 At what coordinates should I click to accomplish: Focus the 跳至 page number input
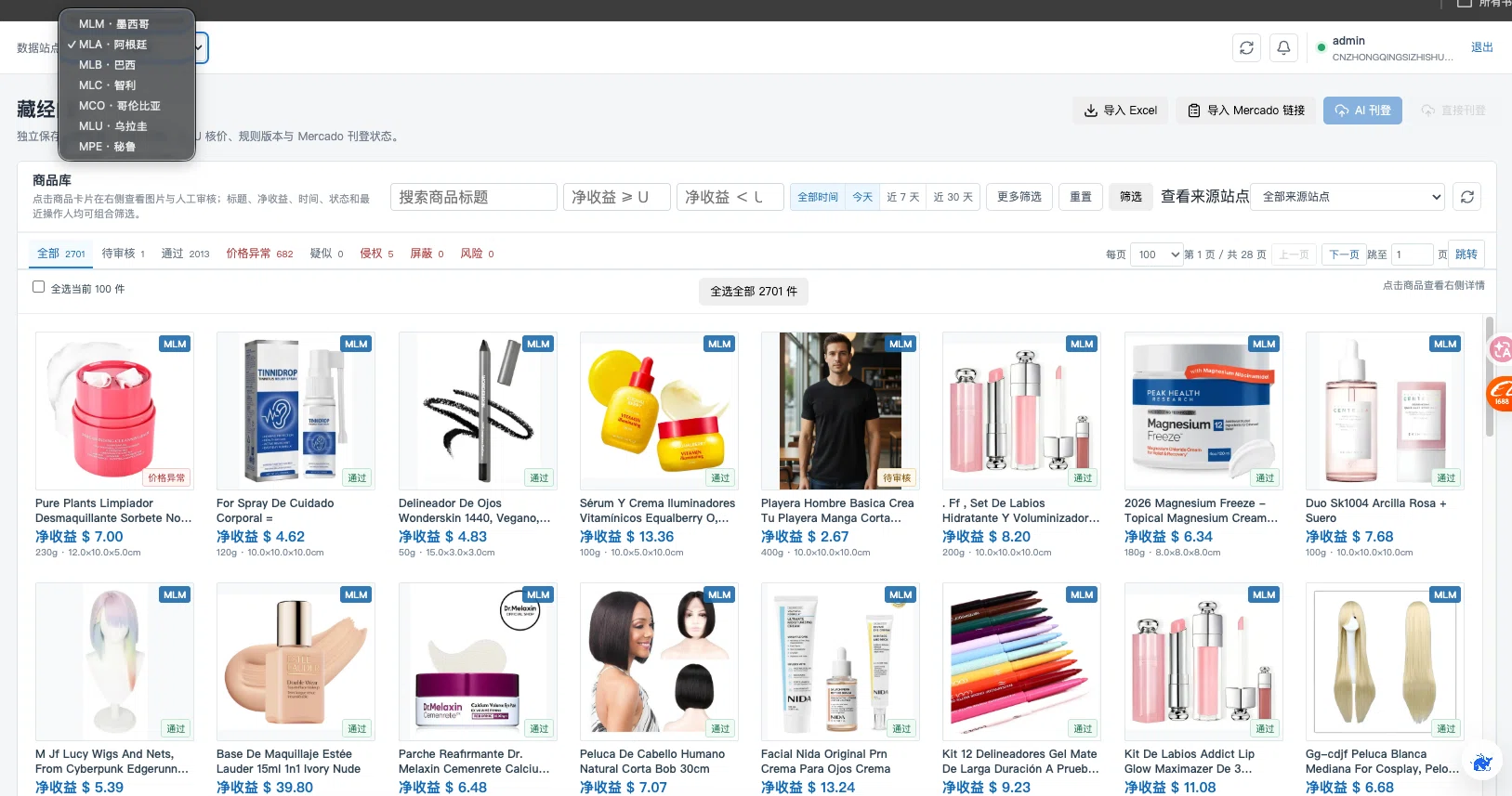click(x=1412, y=254)
